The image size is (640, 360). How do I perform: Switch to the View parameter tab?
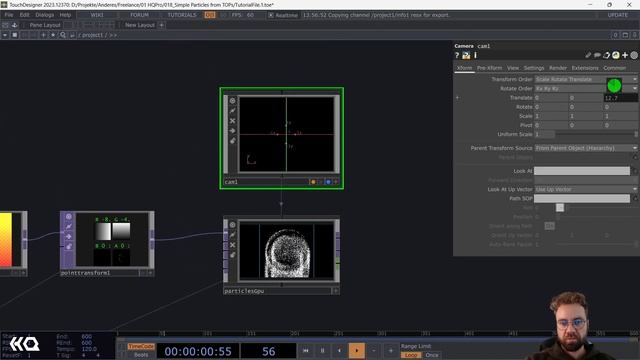(513, 68)
